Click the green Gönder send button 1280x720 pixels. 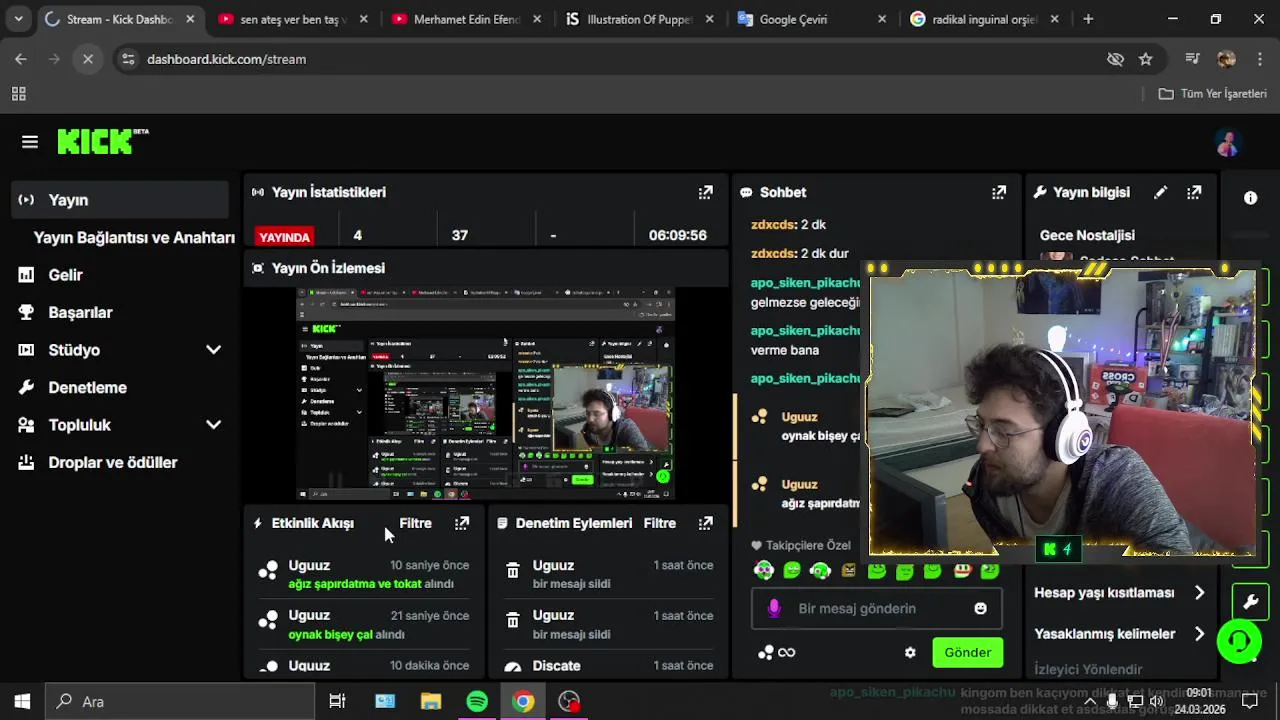pyautogui.click(x=967, y=652)
